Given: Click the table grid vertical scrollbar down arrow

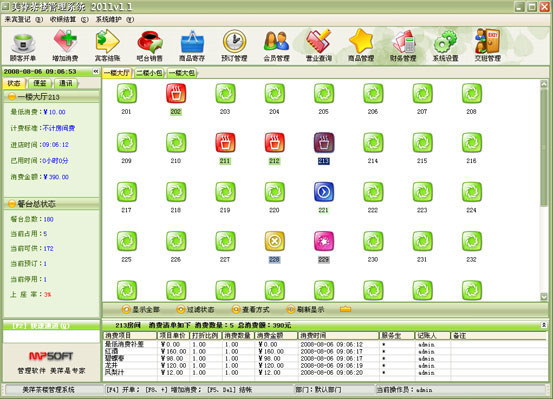Looking at the screenshot, I should [544, 297].
